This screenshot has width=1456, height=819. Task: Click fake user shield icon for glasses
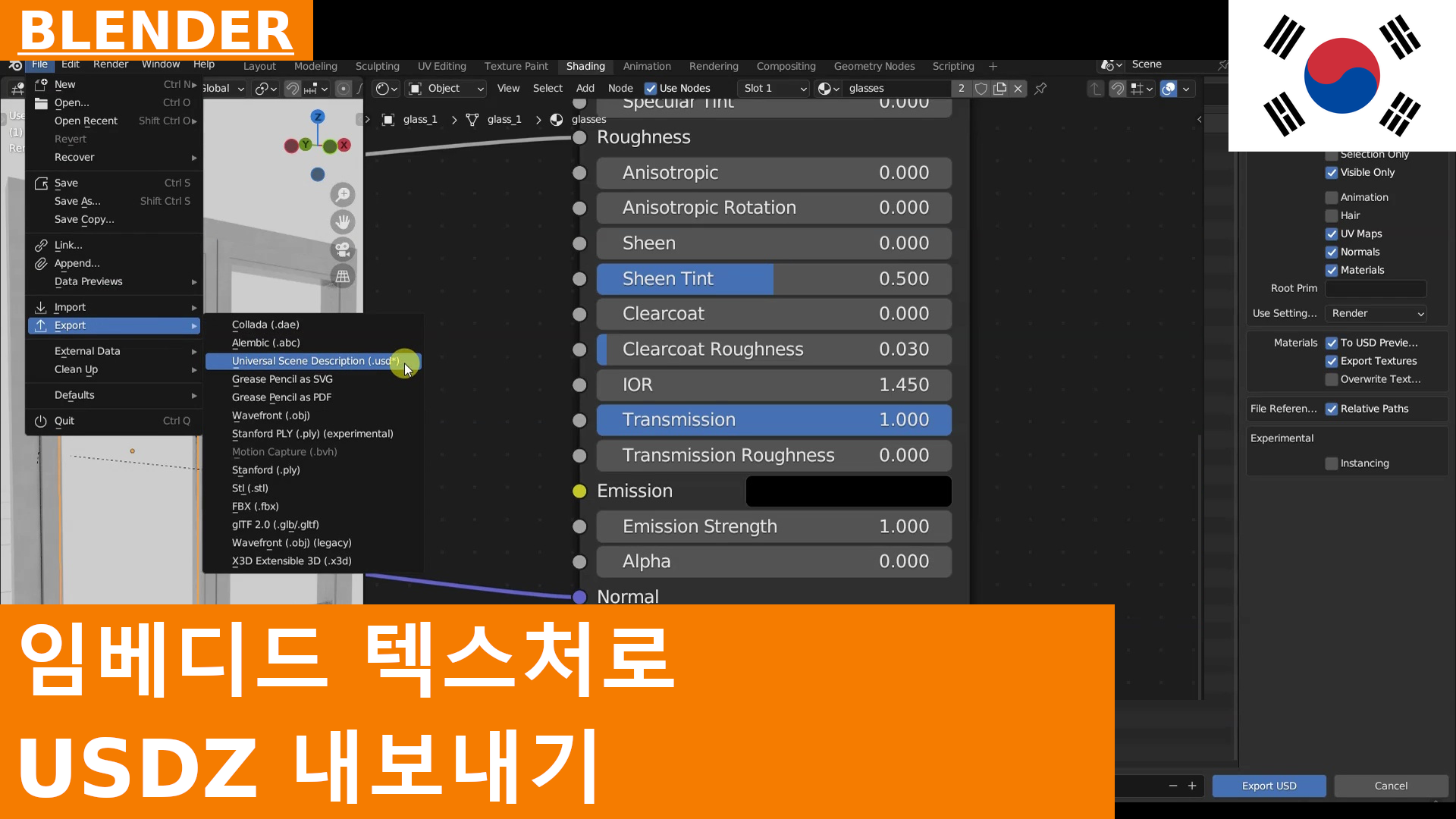click(x=981, y=89)
